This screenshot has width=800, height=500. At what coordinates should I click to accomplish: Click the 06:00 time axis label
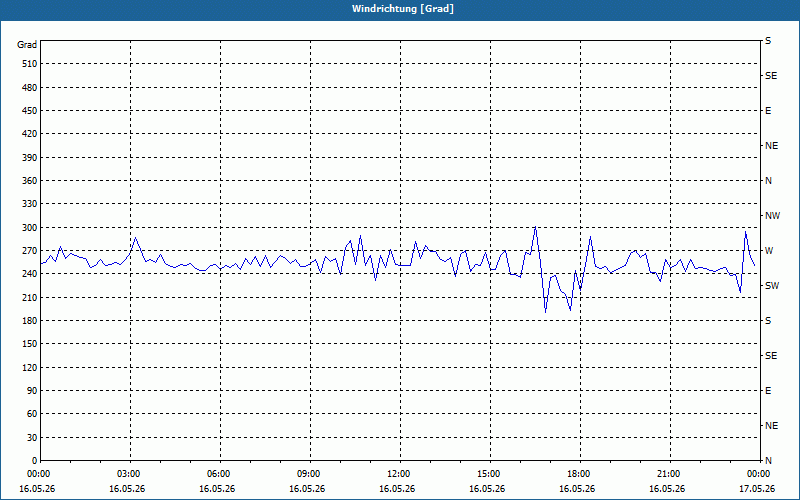pyautogui.click(x=220, y=474)
